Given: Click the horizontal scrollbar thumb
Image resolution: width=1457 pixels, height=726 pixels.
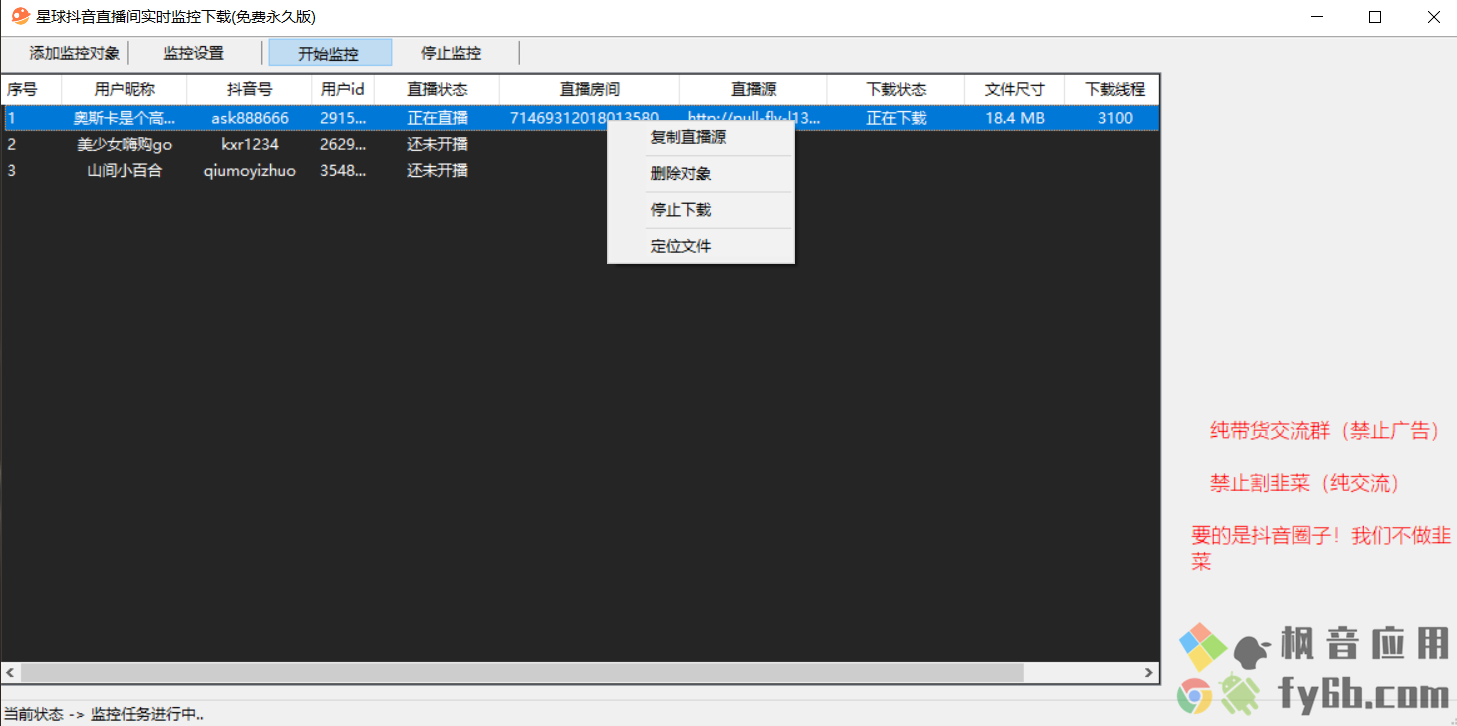Looking at the screenshot, I should tap(522, 673).
